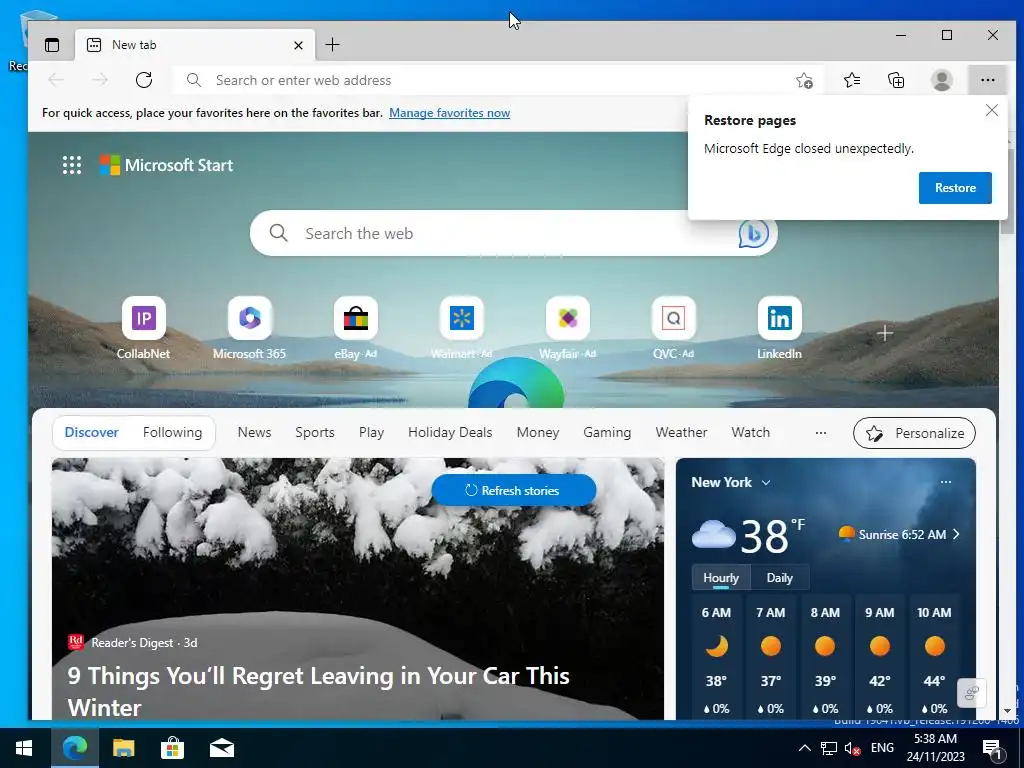
Task: Show more feed categories ellipsis
Action: [821, 432]
